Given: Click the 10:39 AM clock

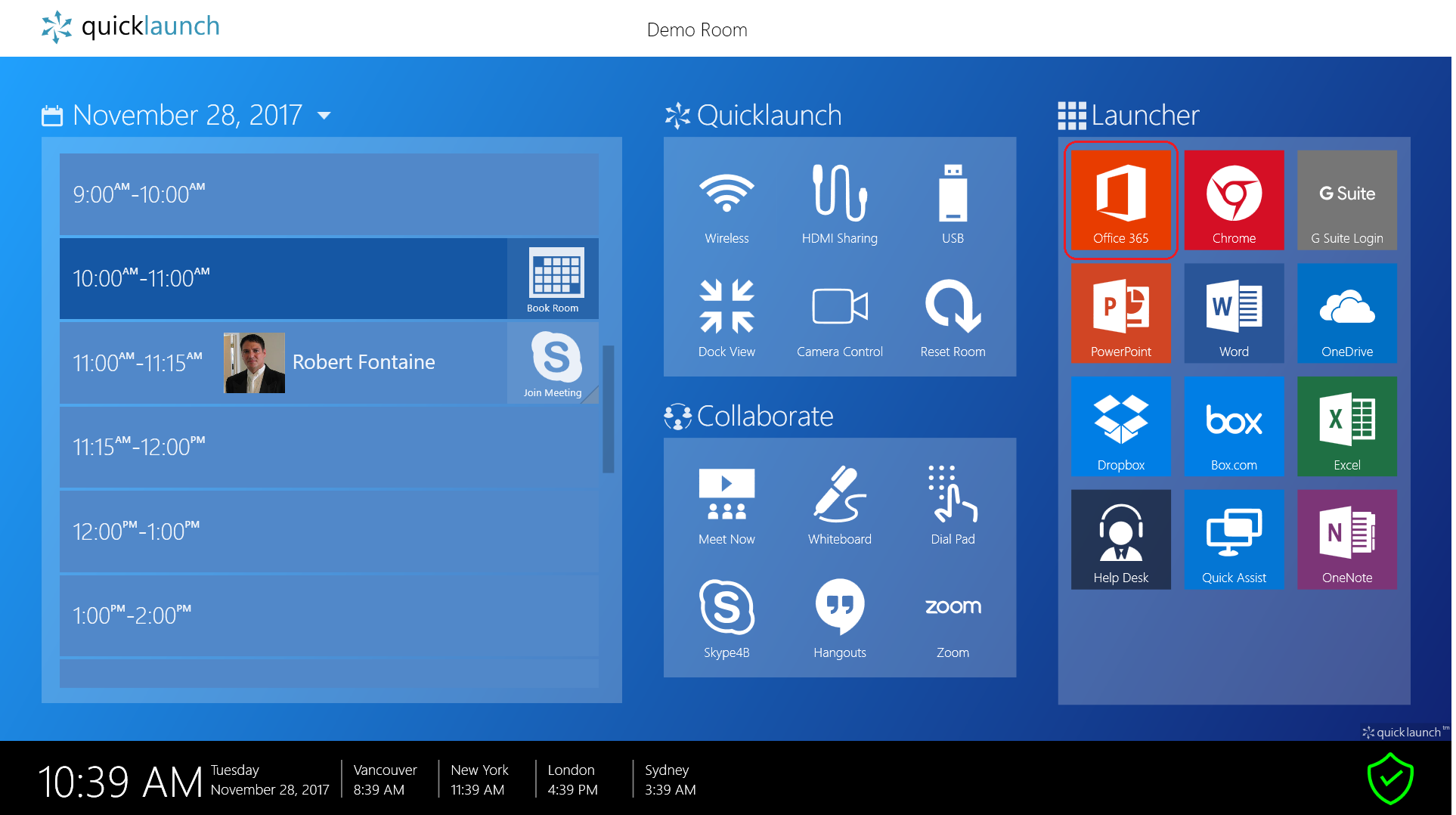Looking at the screenshot, I should point(121,782).
